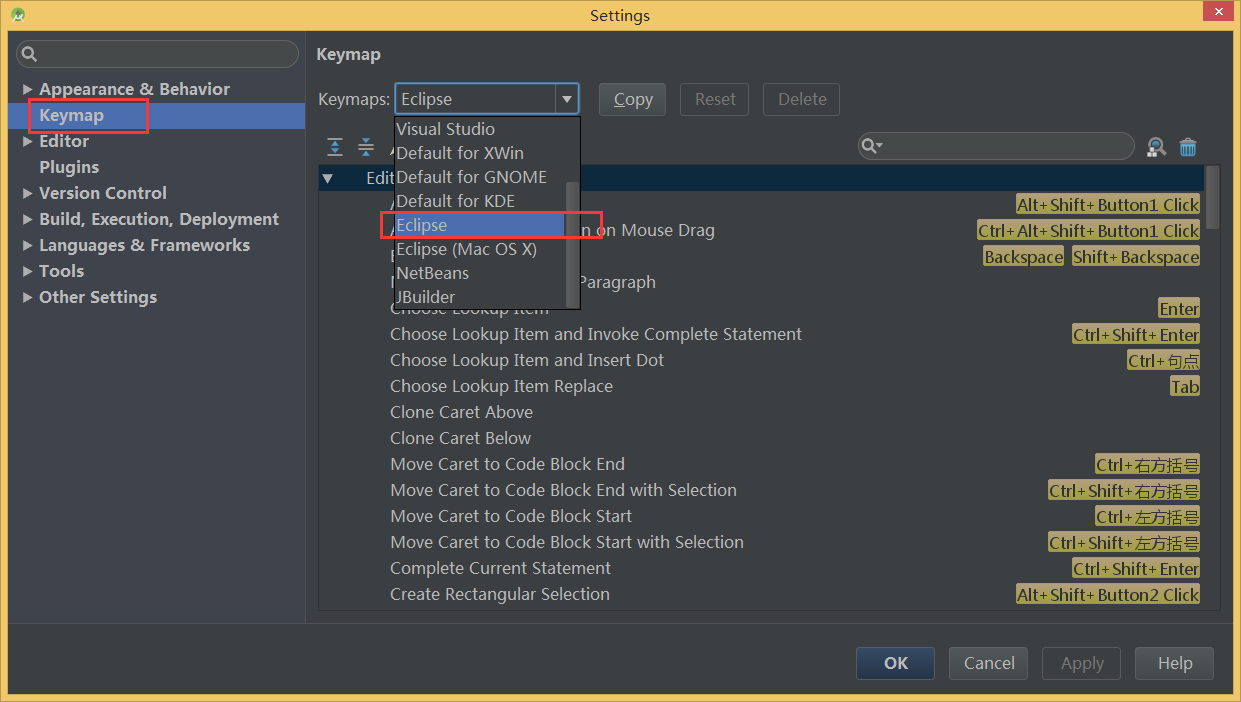Click the OK button
The image size is (1241, 702).
896,663
